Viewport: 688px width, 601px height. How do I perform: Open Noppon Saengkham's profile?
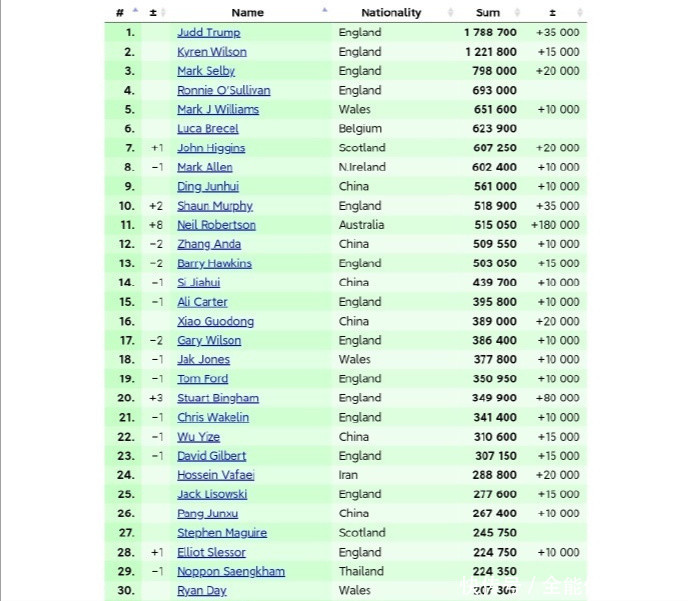click(230, 571)
